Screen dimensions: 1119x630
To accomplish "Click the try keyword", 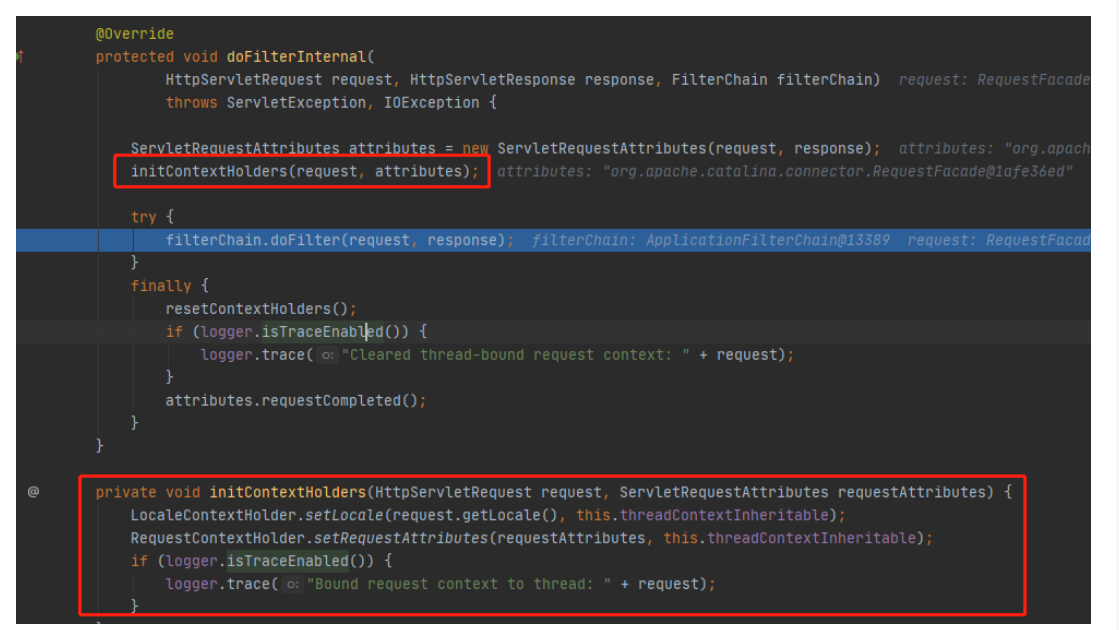I will coord(143,217).
